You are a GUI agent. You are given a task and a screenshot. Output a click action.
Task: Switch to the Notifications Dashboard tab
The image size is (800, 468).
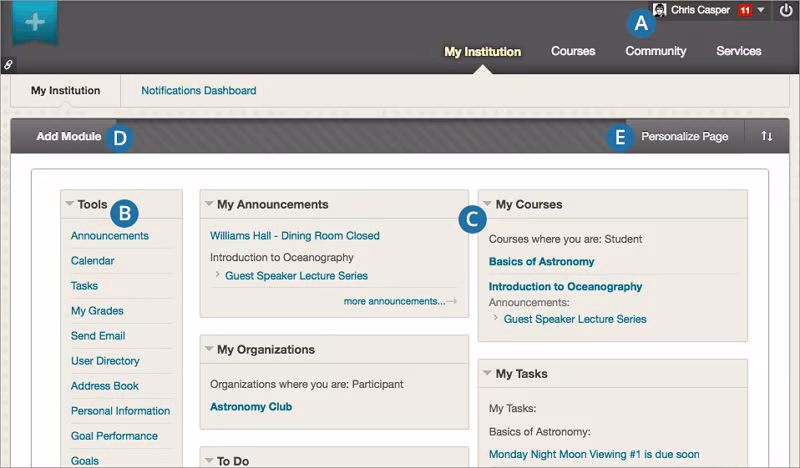click(x=198, y=90)
